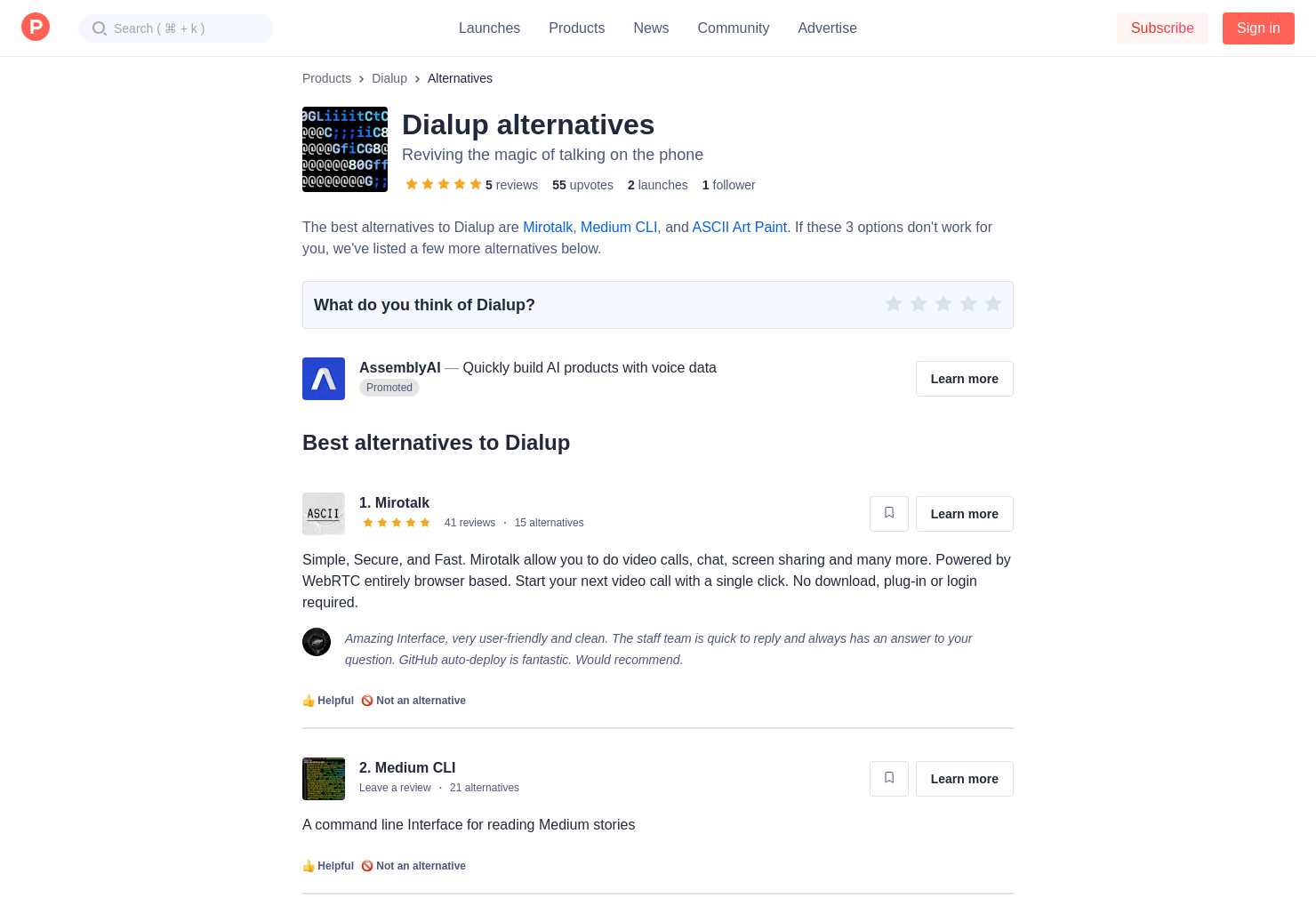Screen dimensions: 1316x922
Task: Click the Subscribe button
Action: (x=1161, y=28)
